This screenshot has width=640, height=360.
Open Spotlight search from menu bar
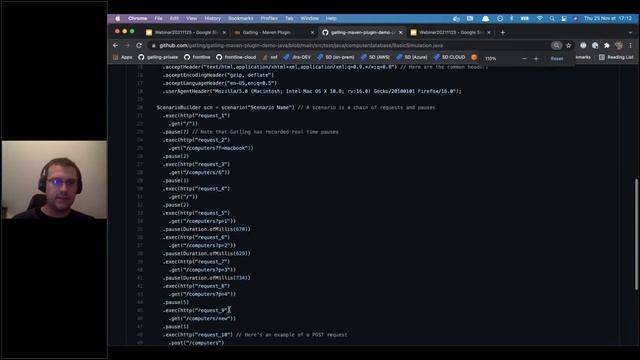pyautogui.click(x=552, y=18)
